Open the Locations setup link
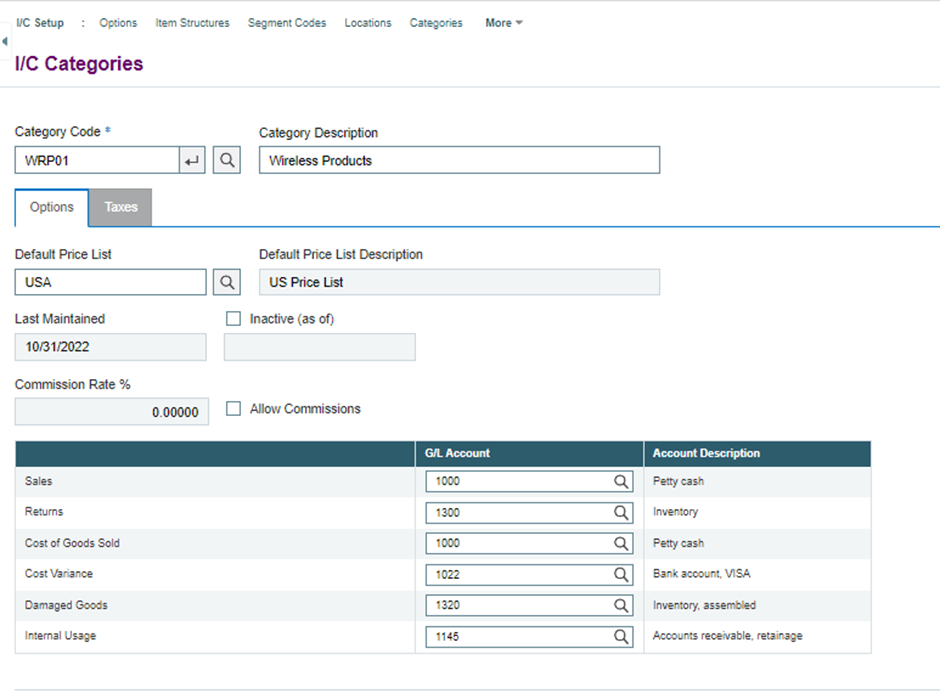This screenshot has width=940, height=699. [x=368, y=23]
